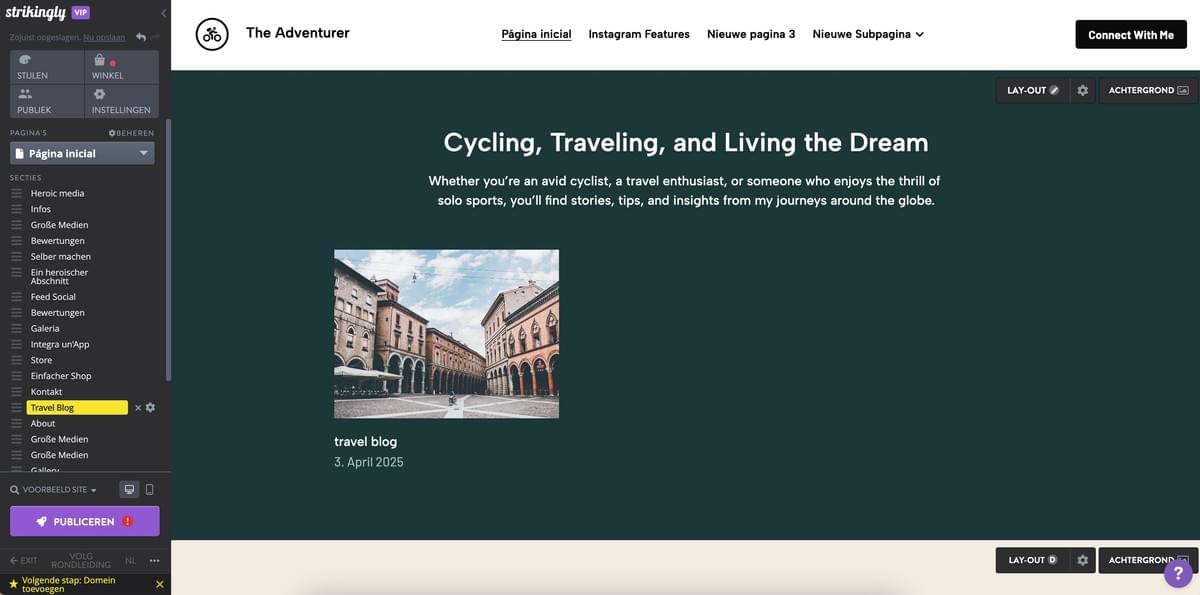Viewport: 1200px width, 595px height.
Task: Grab the drag handle beside Galeria
Action: [x=16, y=328]
